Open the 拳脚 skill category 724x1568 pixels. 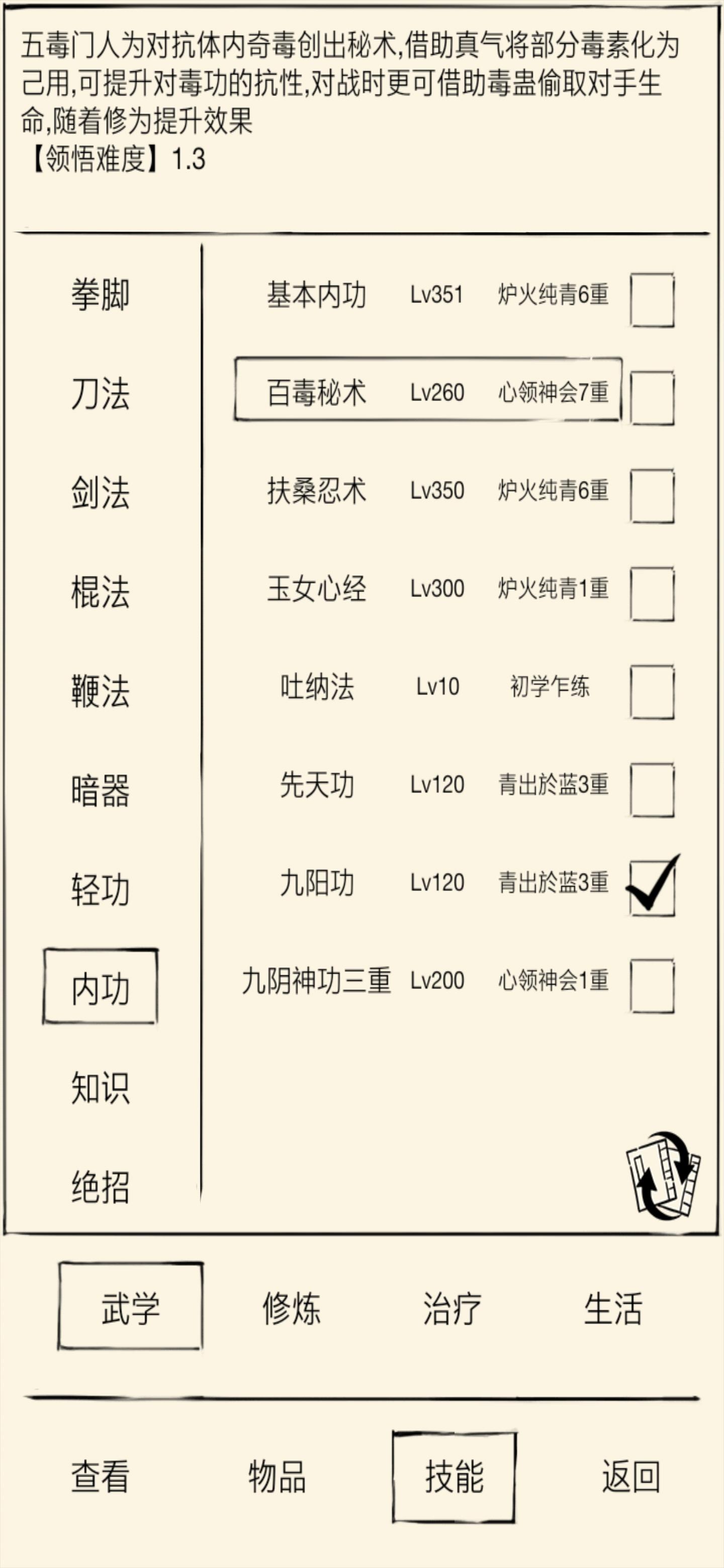pos(101,295)
